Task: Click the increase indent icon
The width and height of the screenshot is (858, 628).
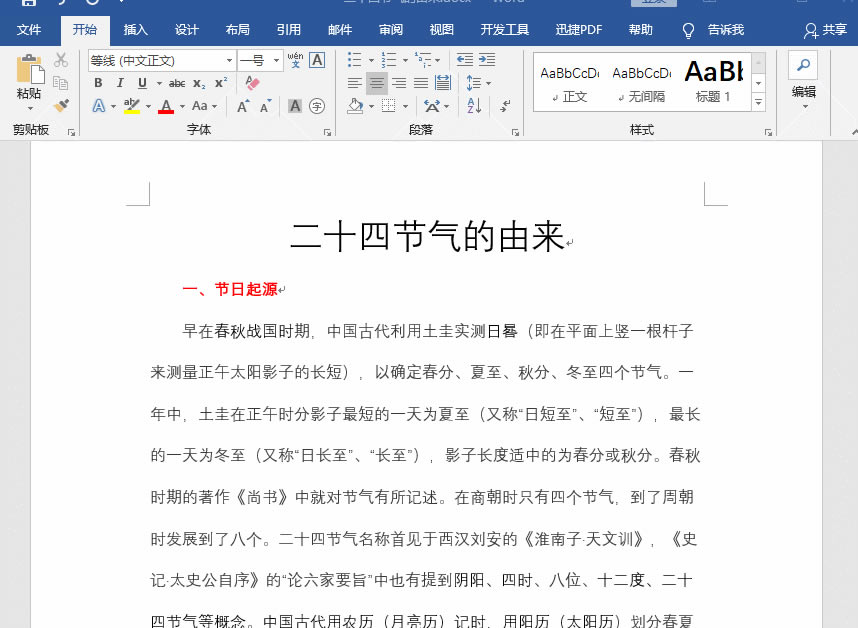Action: [487, 60]
